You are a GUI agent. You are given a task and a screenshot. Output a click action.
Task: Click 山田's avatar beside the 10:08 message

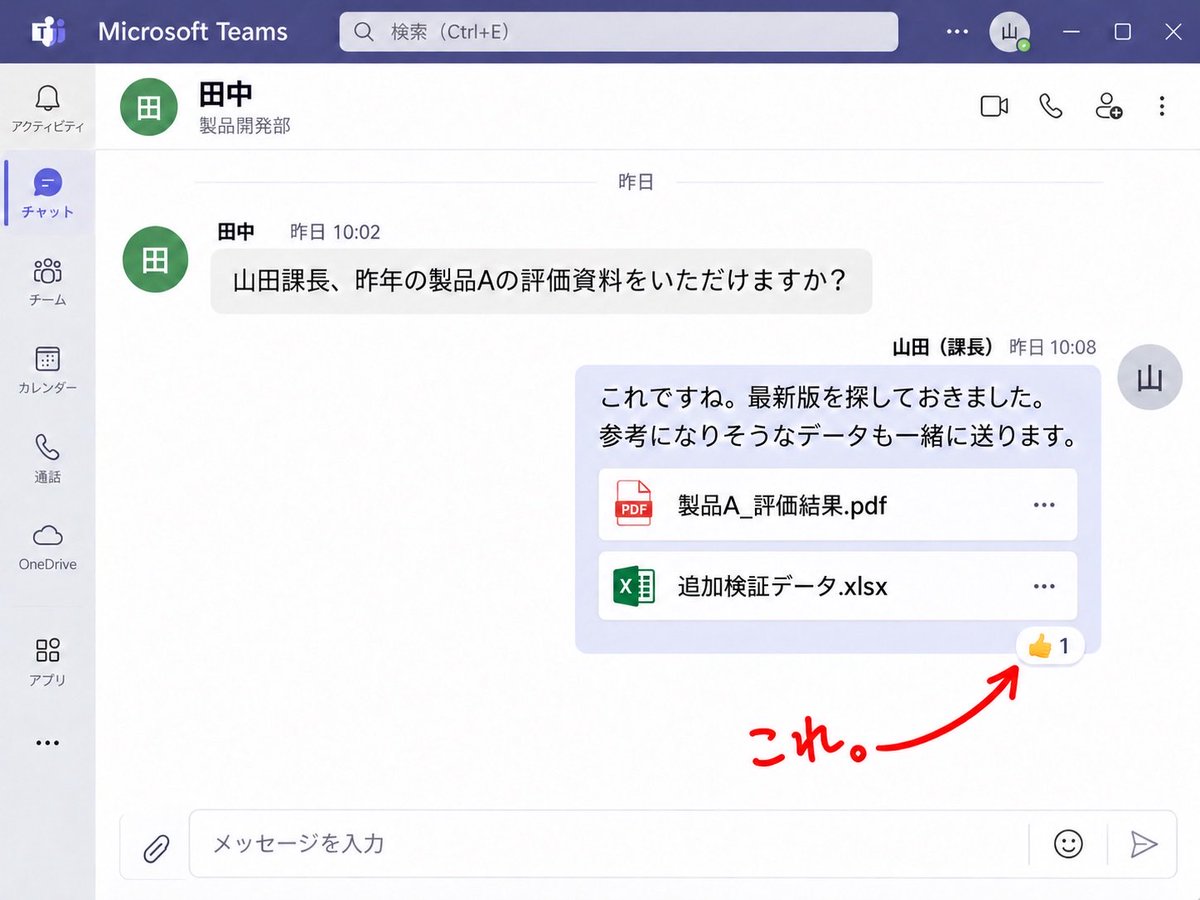pyautogui.click(x=1150, y=378)
